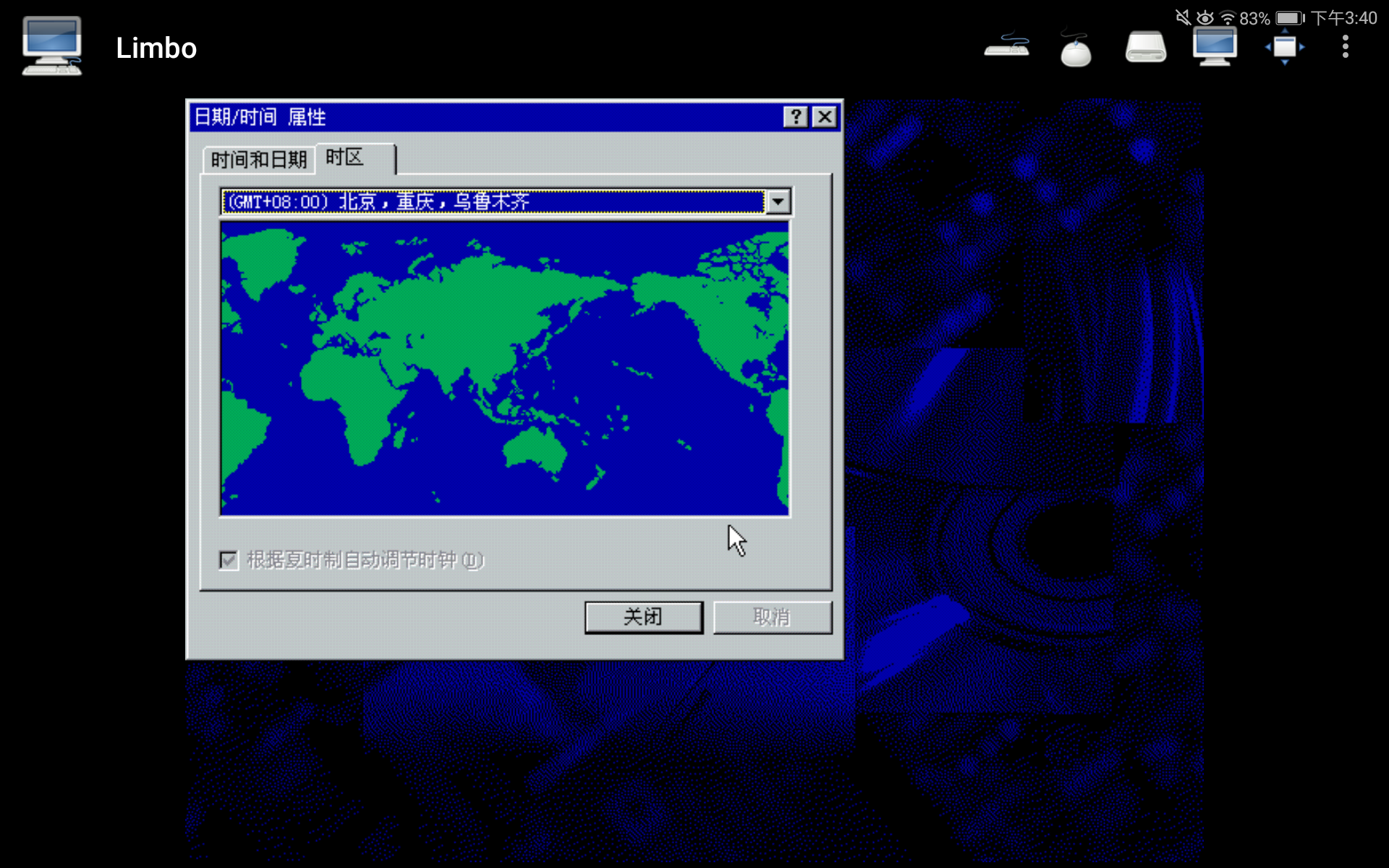Click the help question mark button in dialog
The height and width of the screenshot is (868, 1389).
796,117
